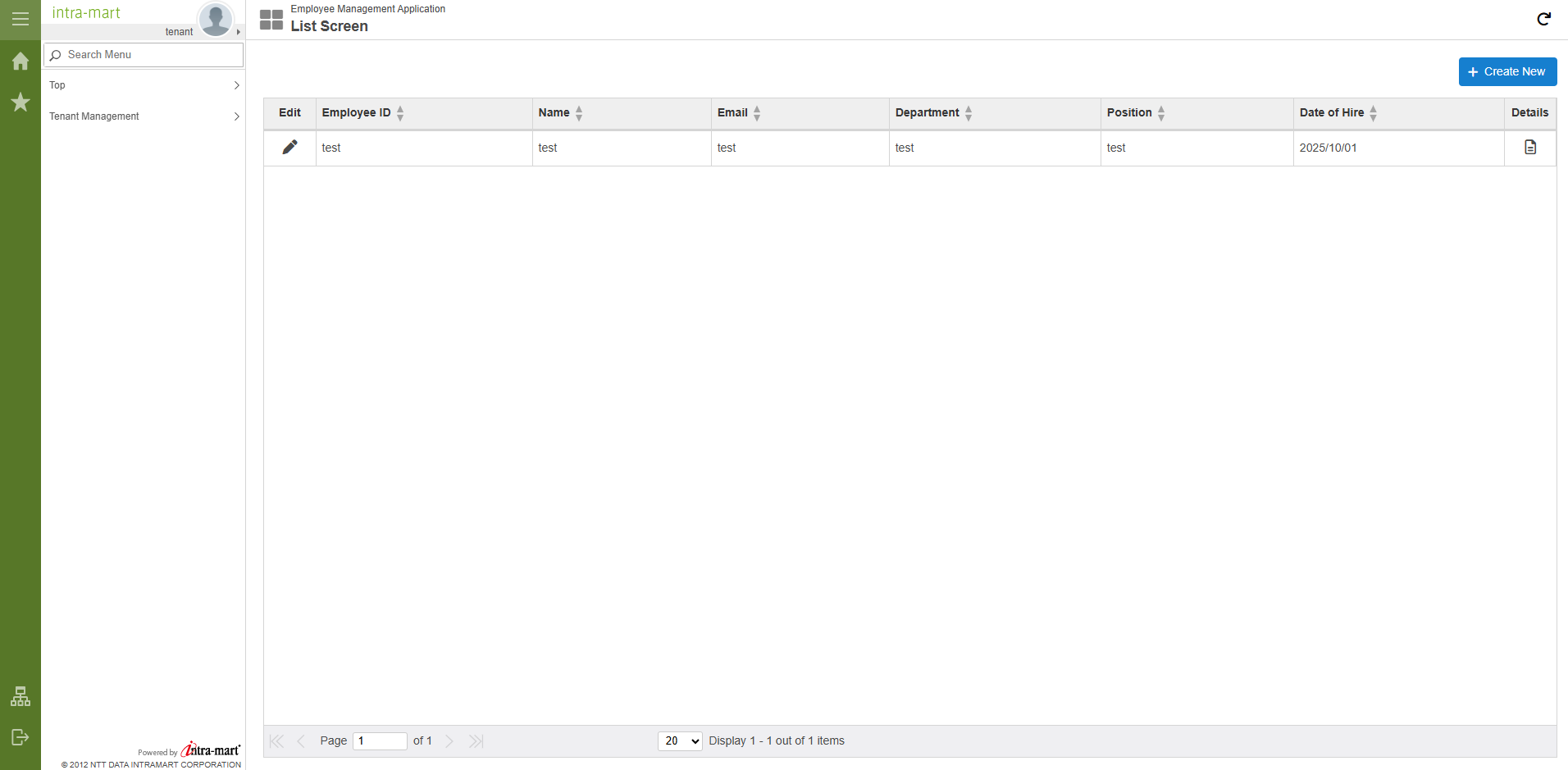Open the Favorites star icon
The image size is (1568, 770).
21,103
